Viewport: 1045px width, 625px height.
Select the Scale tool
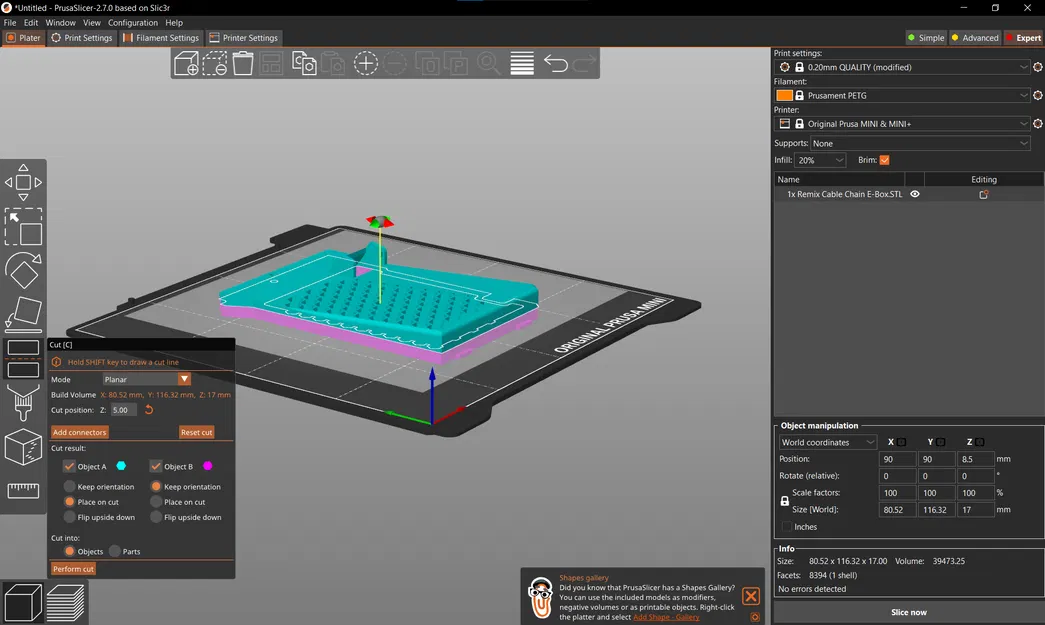[x=22, y=228]
